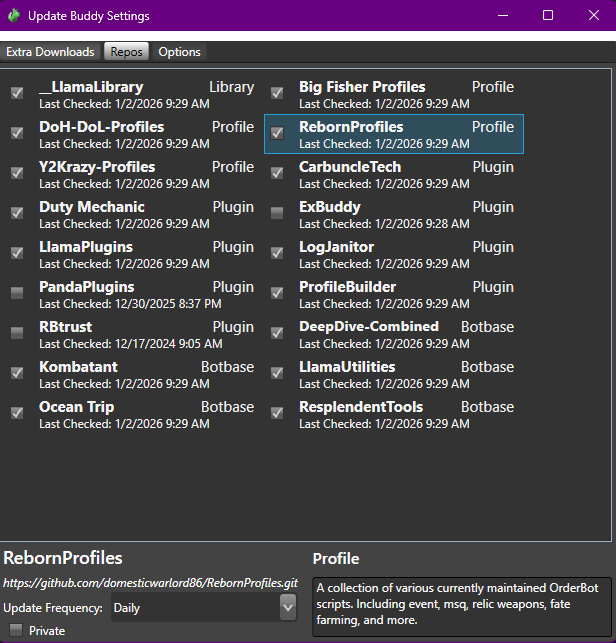Enable the PandaPlugins checkbox
This screenshot has height=643, width=616.
(x=17, y=293)
